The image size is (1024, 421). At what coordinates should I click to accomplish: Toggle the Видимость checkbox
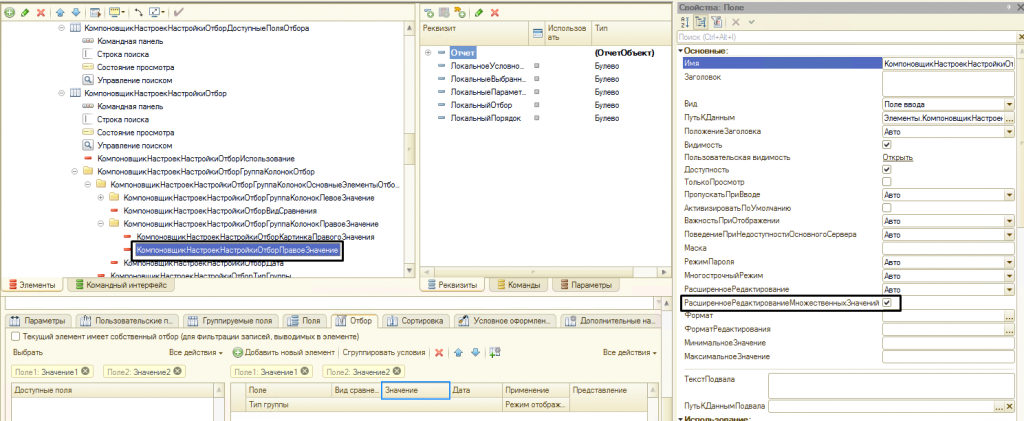[x=886, y=144]
